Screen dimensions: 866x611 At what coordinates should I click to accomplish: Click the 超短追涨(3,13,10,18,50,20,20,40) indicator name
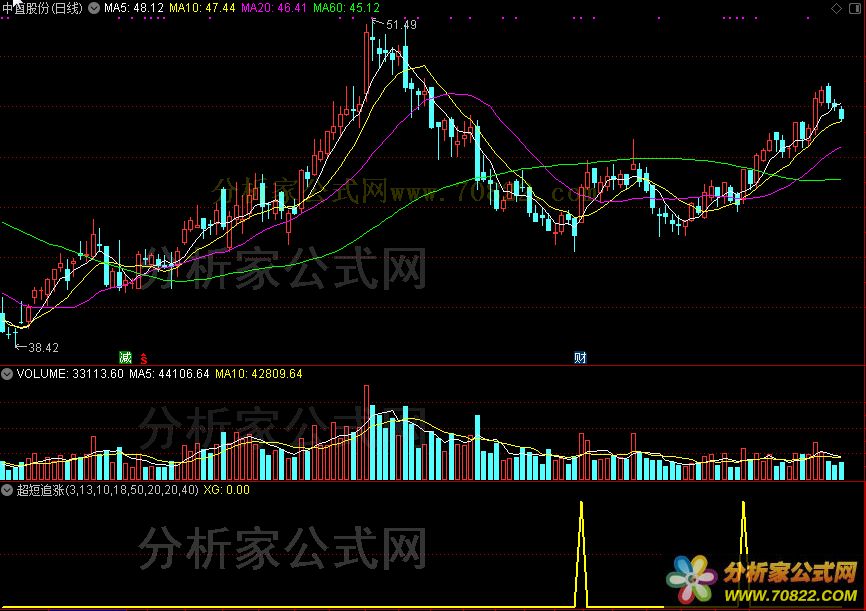pos(108,490)
